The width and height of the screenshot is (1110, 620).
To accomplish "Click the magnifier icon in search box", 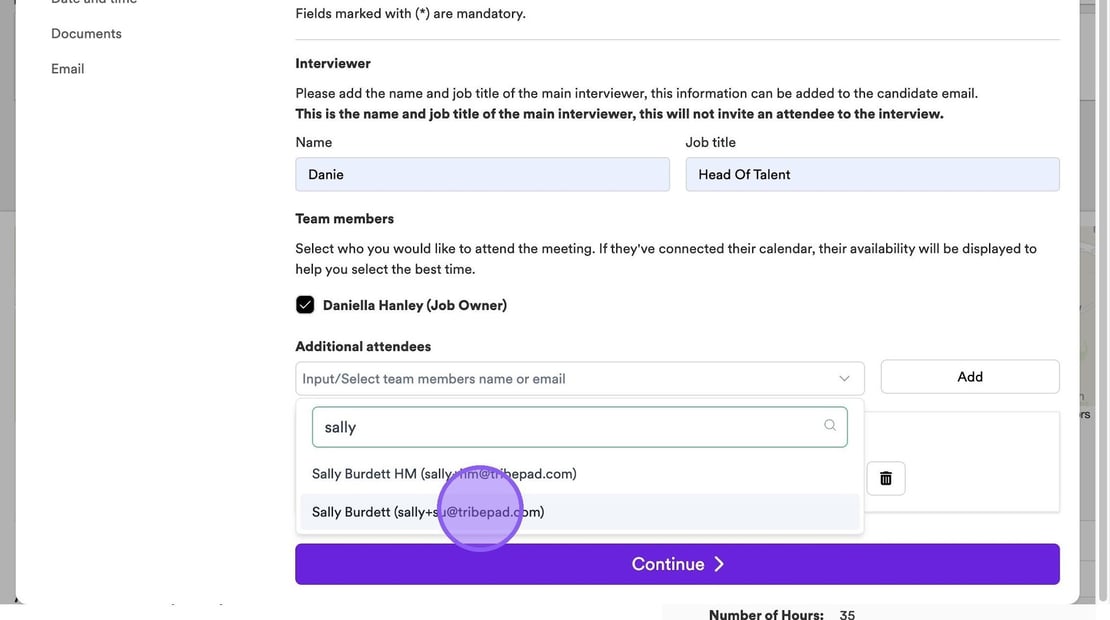I will click(830, 426).
